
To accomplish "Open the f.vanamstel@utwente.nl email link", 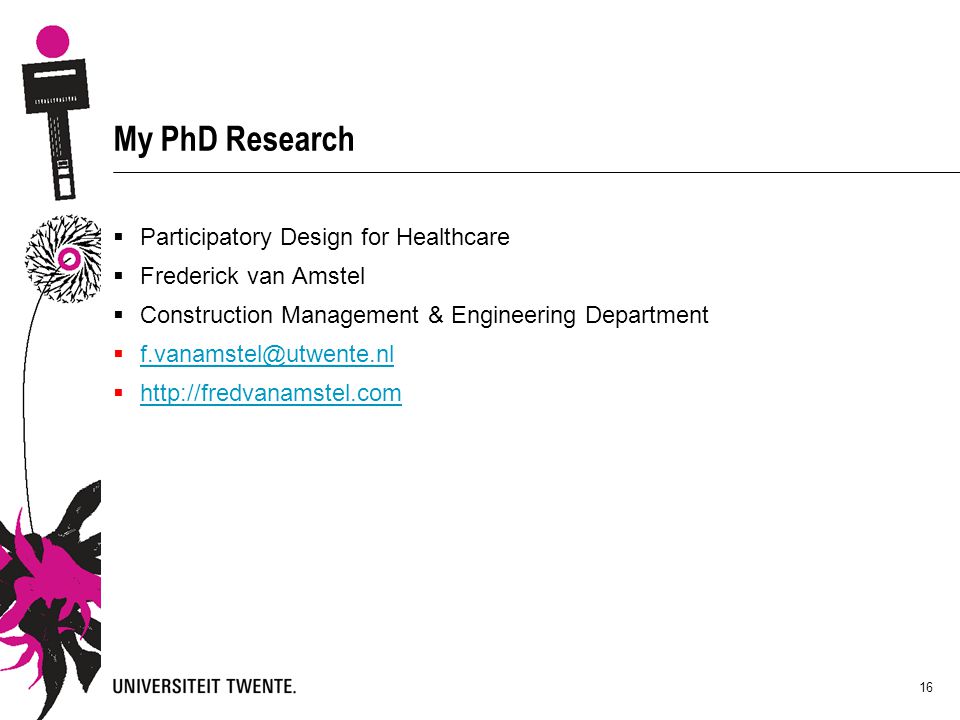I will point(267,354).
